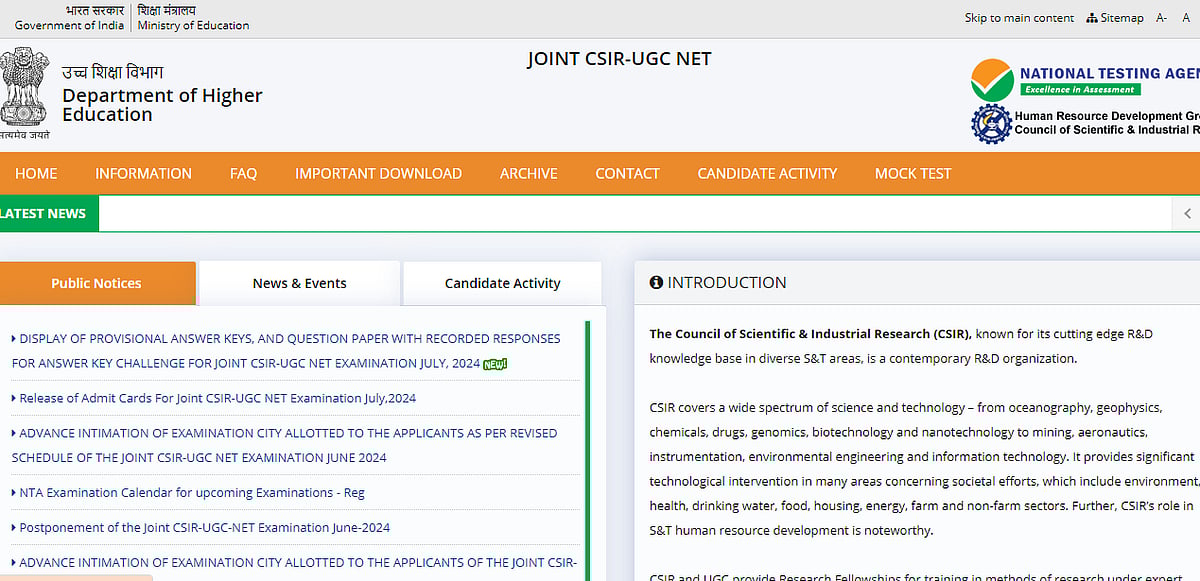This screenshot has height=581, width=1200.
Task: Select the Public Notices tab
Action: click(x=96, y=283)
